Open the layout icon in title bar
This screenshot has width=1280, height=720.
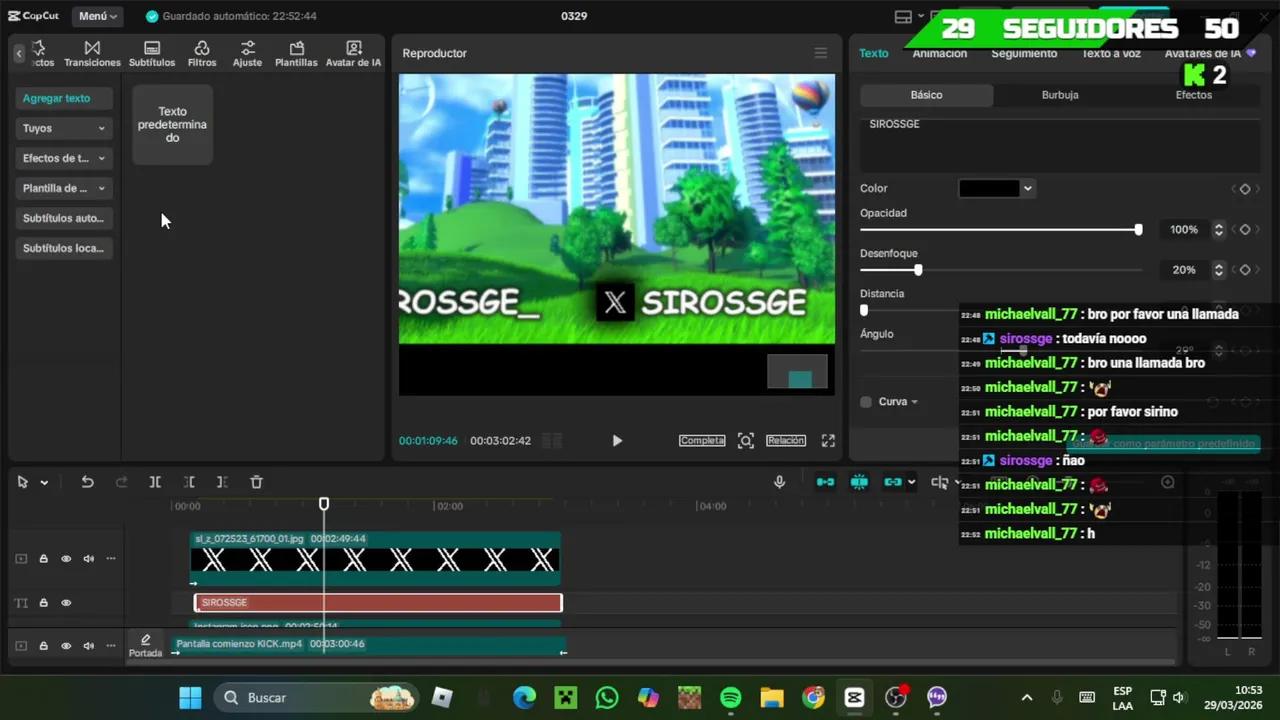[903, 16]
